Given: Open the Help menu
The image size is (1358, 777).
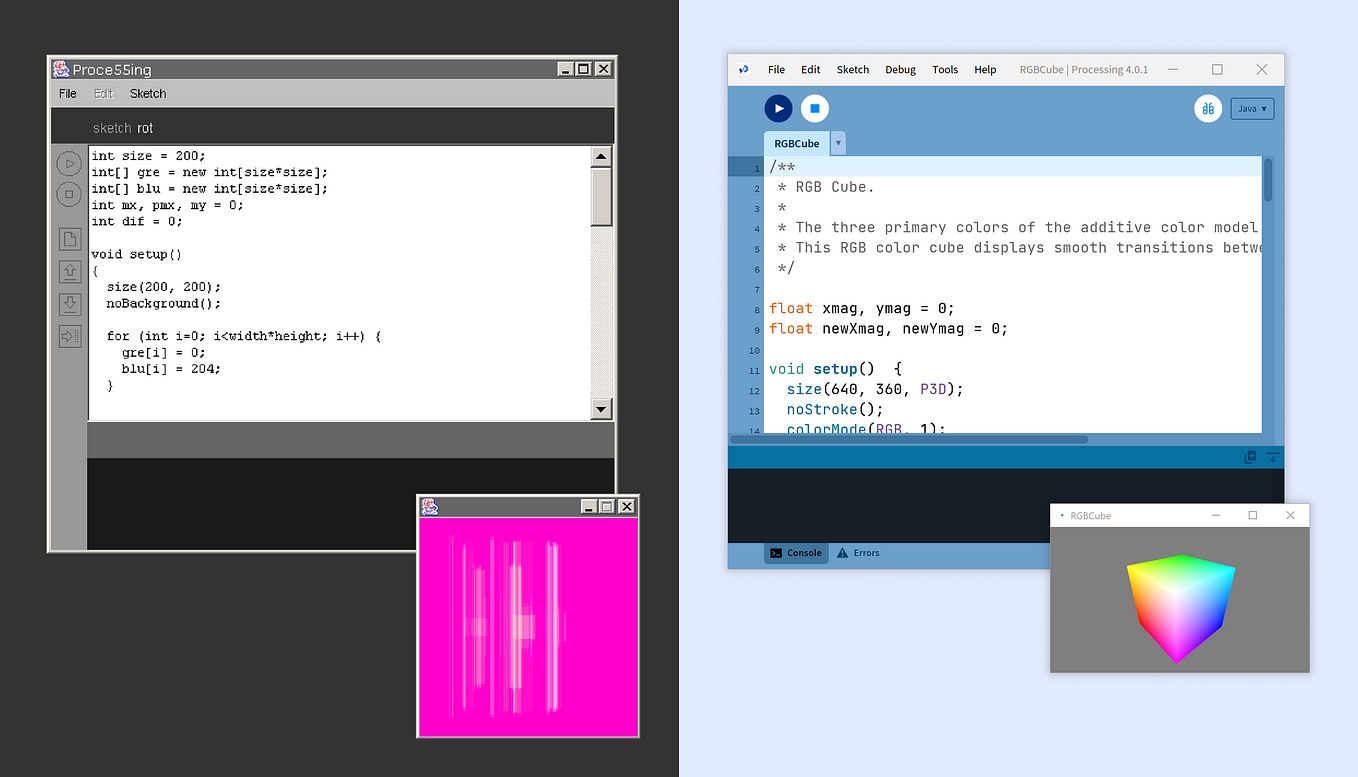Looking at the screenshot, I should pyautogui.click(x=985, y=69).
